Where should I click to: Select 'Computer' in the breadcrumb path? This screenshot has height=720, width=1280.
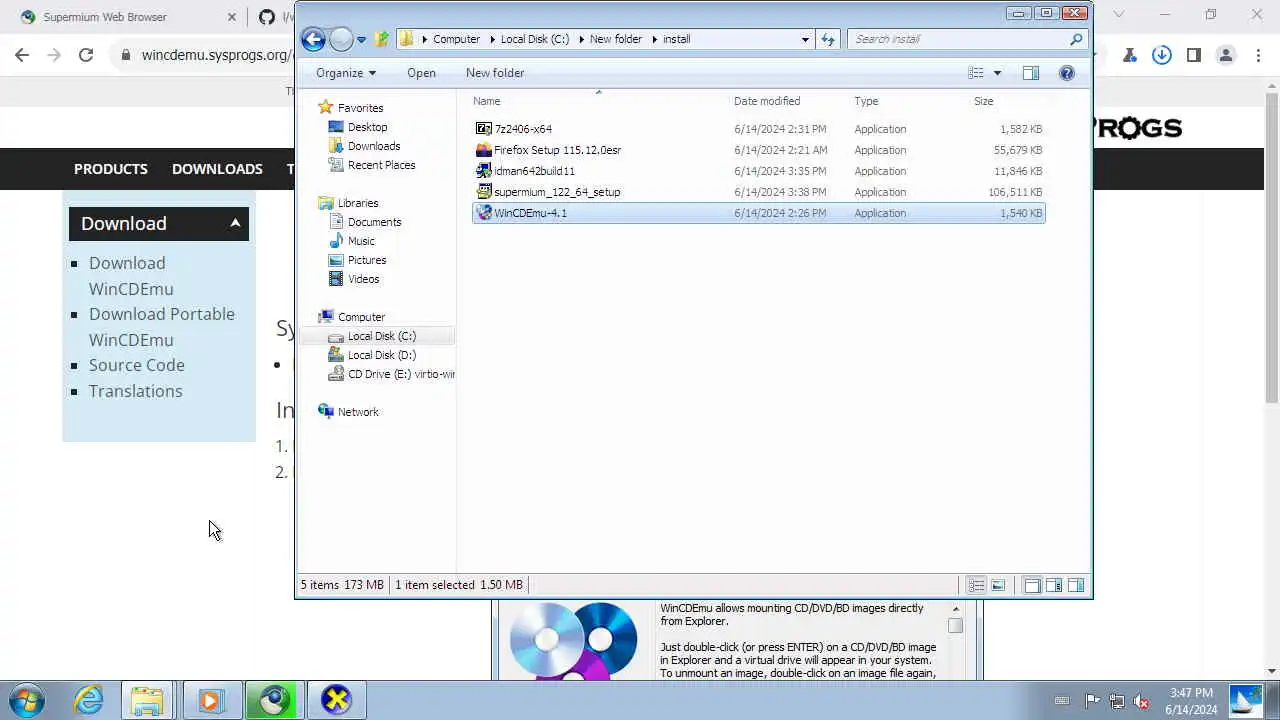point(456,39)
